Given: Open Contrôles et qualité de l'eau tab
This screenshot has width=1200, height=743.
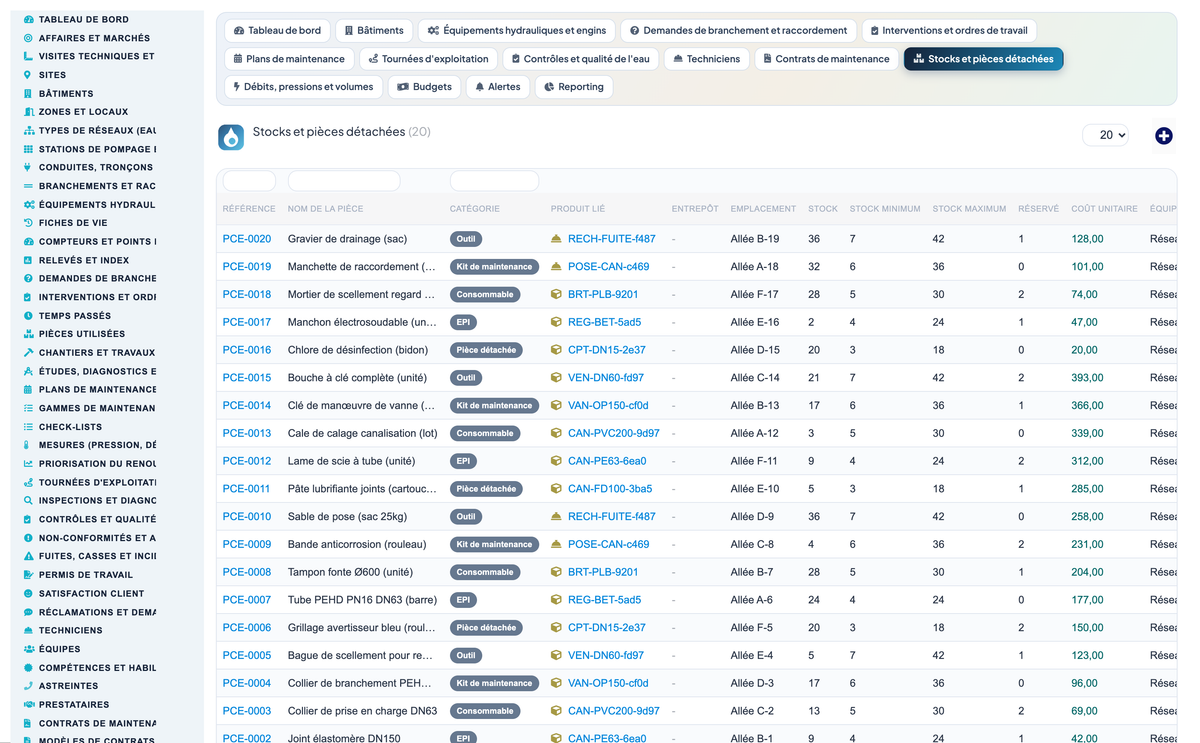Looking at the screenshot, I should [x=580, y=59].
